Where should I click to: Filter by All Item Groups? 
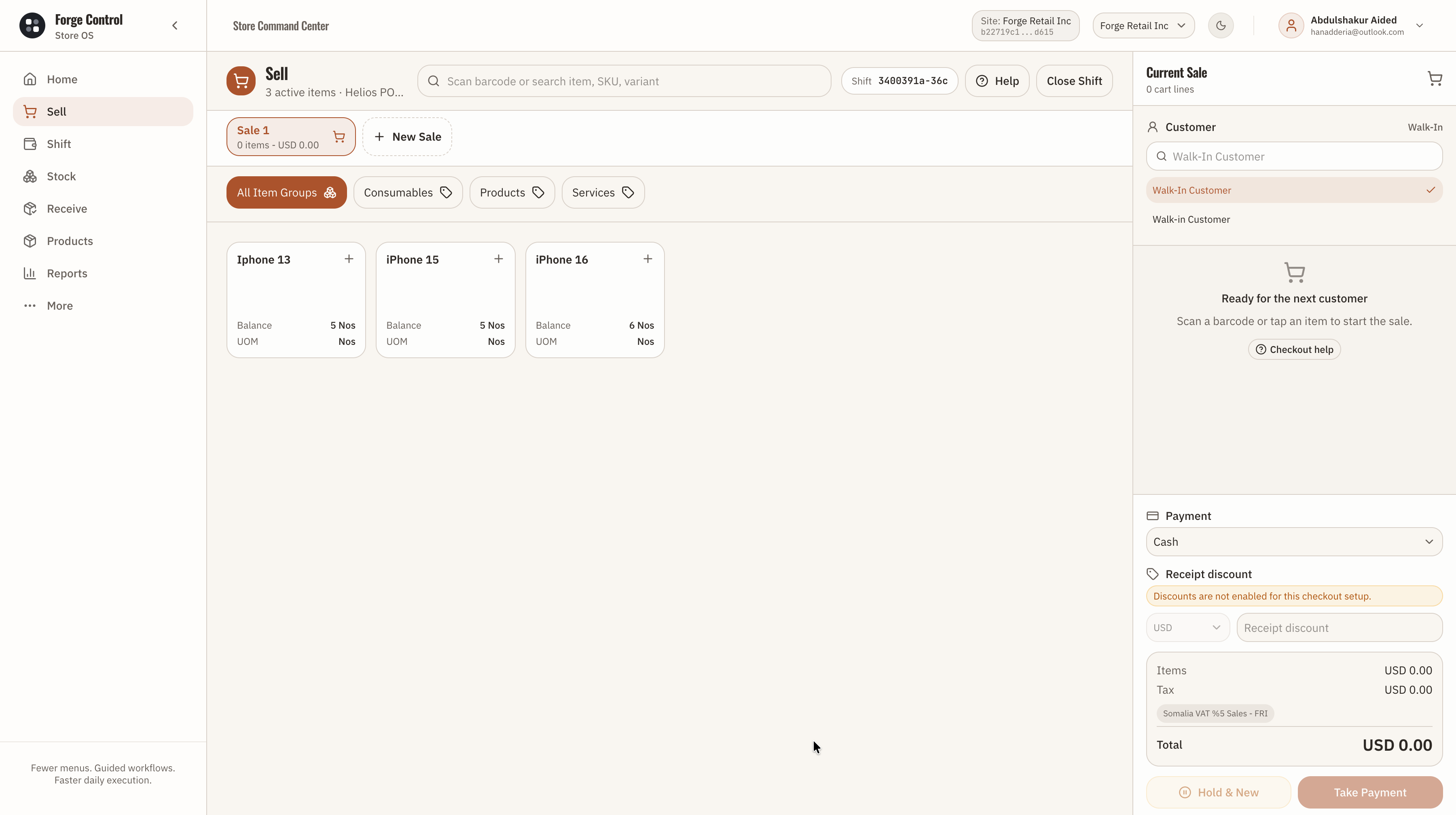point(287,192)
